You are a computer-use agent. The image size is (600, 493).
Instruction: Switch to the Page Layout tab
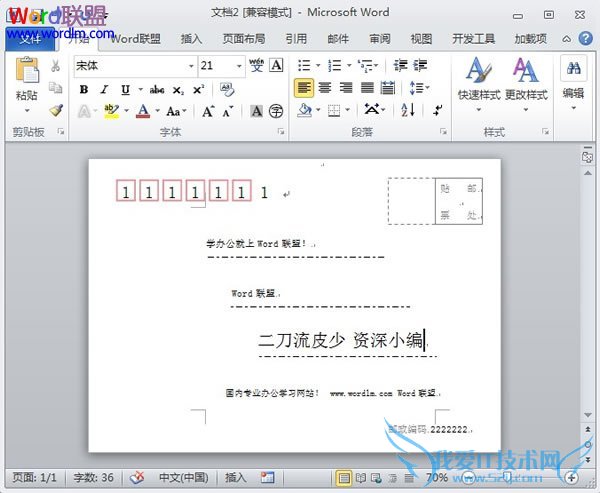[244, 39]
